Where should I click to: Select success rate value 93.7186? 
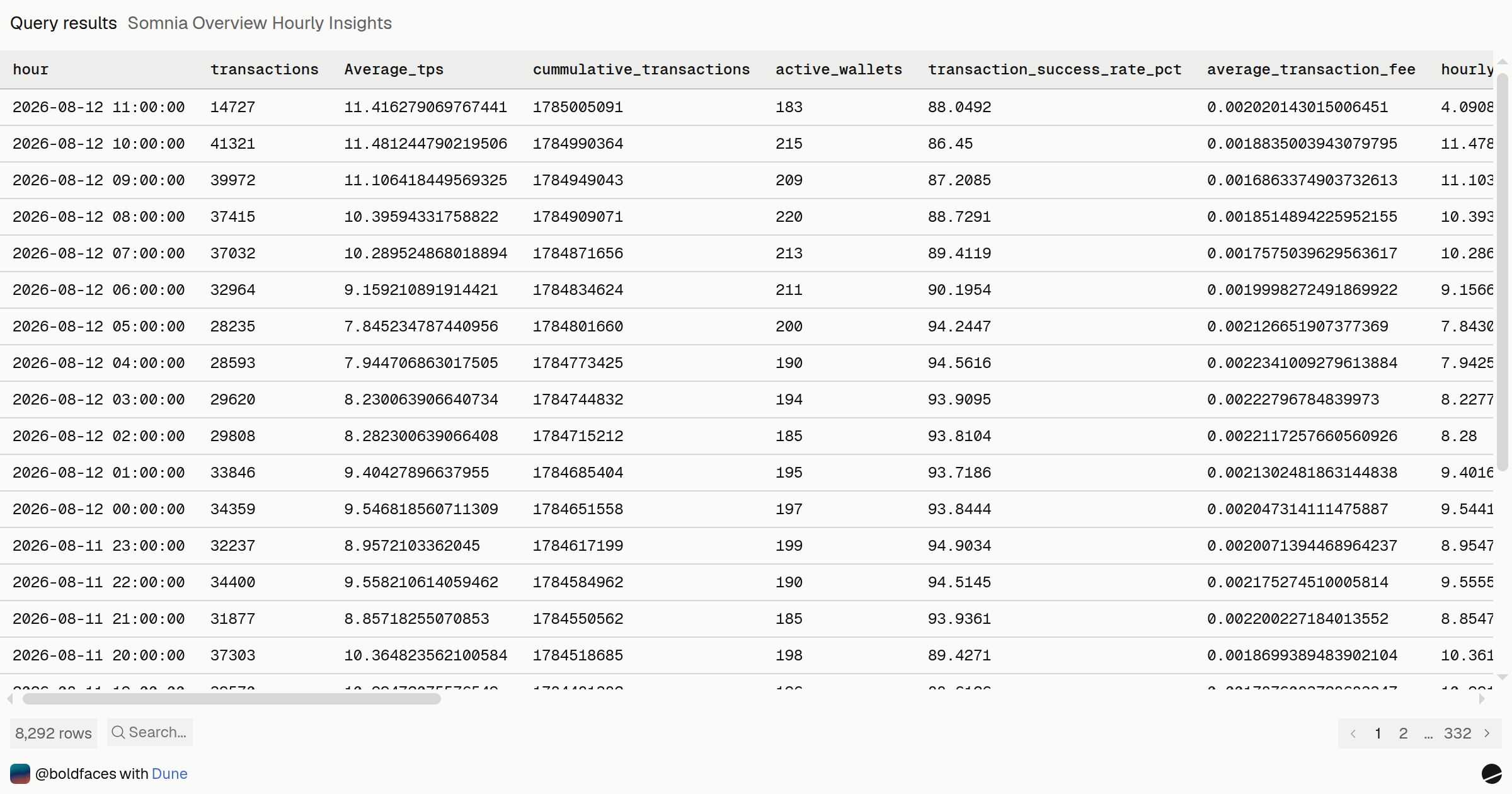959,473
